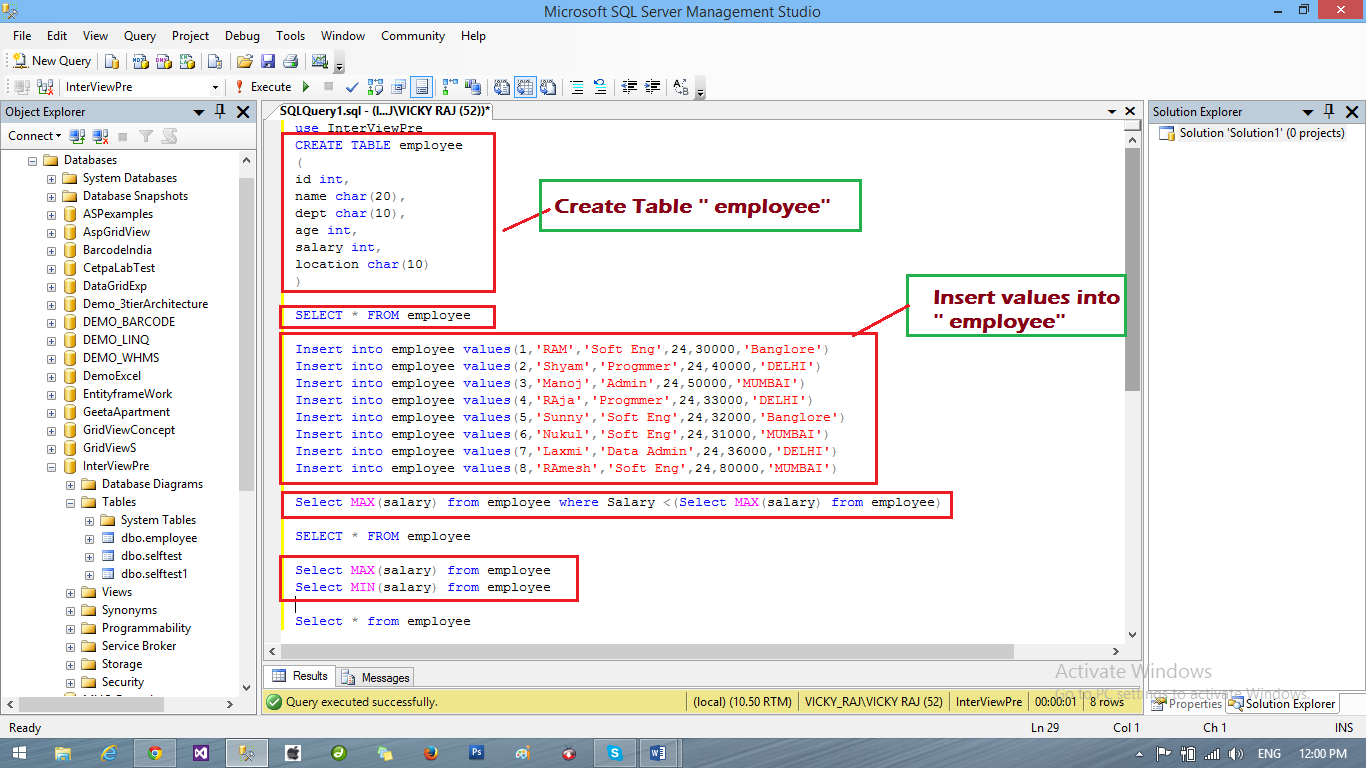This screenshot has height=768, width=1366.
Task: Toggle the Auto Hide pin on Object Explorer
Action: coord(220,112)
